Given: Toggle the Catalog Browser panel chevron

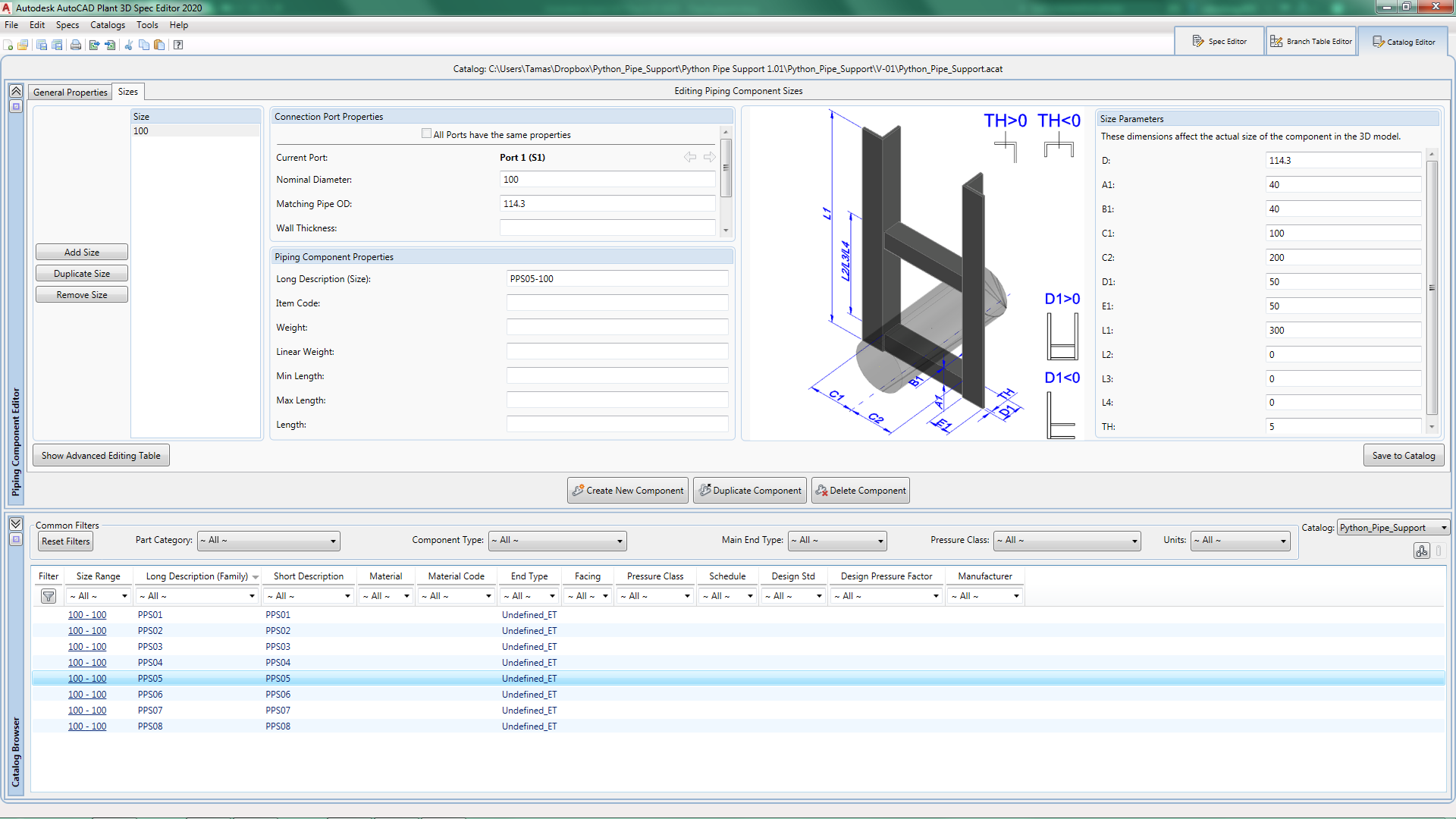Looking at the screenshot, I should click(16, 524).
